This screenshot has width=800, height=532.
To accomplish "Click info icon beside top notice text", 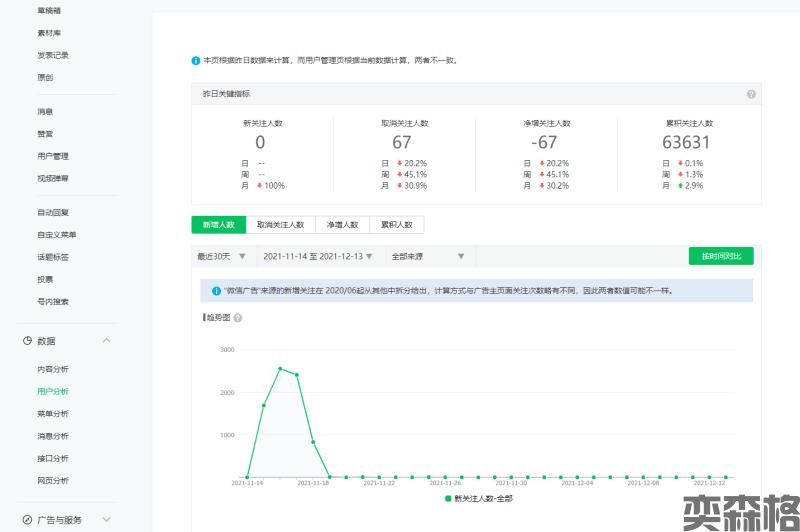I will (196, 60).
